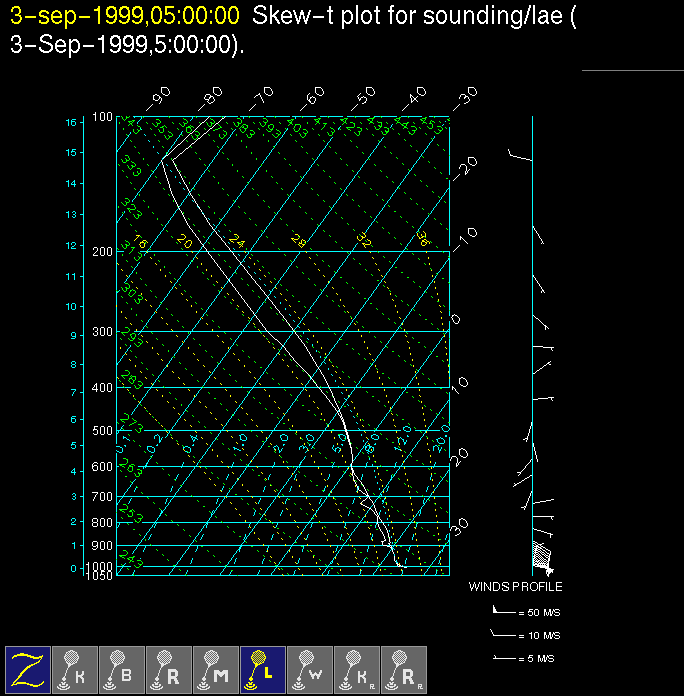Select the K station icon with subscript R

pos(357,669)
